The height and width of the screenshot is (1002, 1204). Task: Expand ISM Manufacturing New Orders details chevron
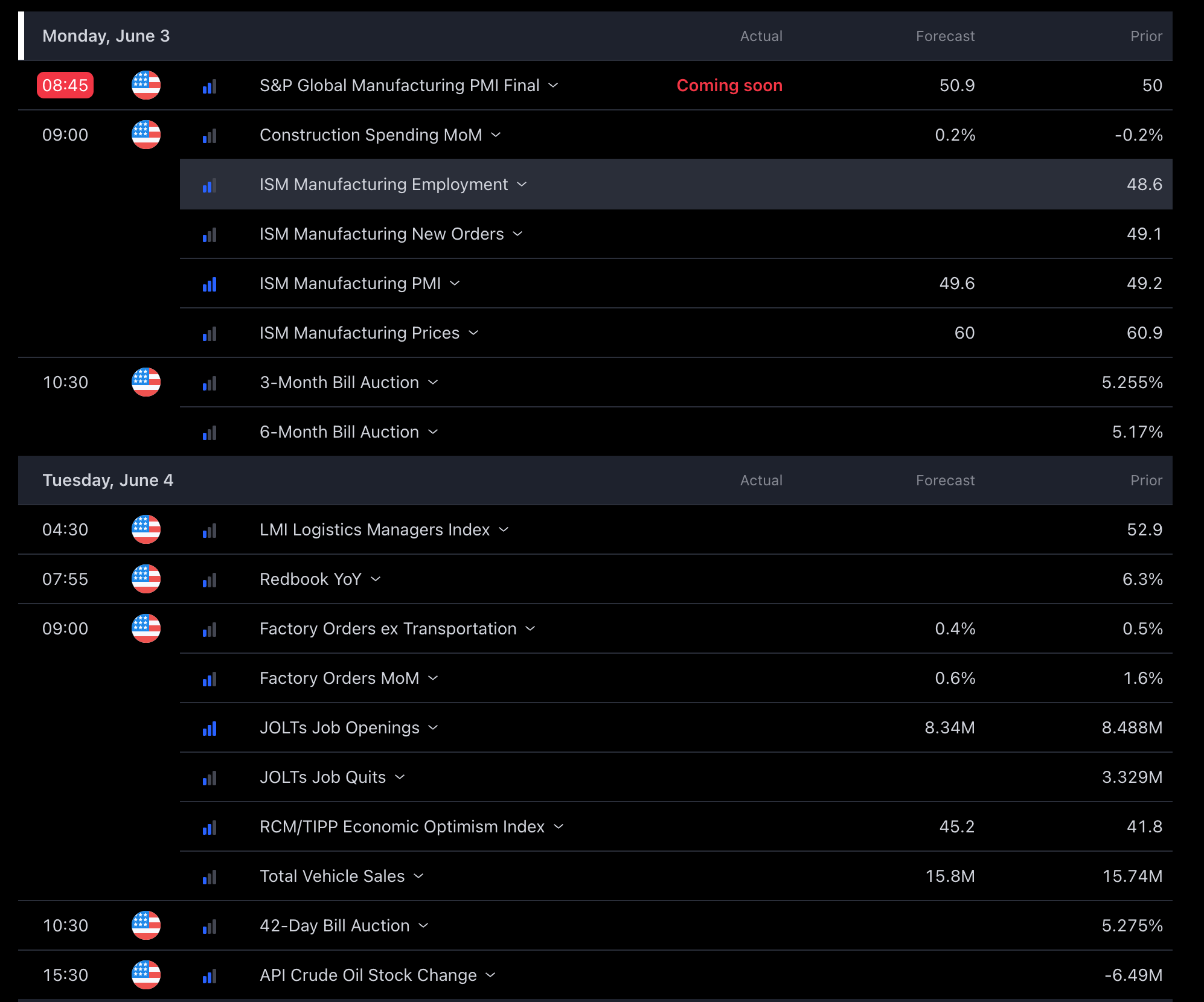tap(517, 234)
